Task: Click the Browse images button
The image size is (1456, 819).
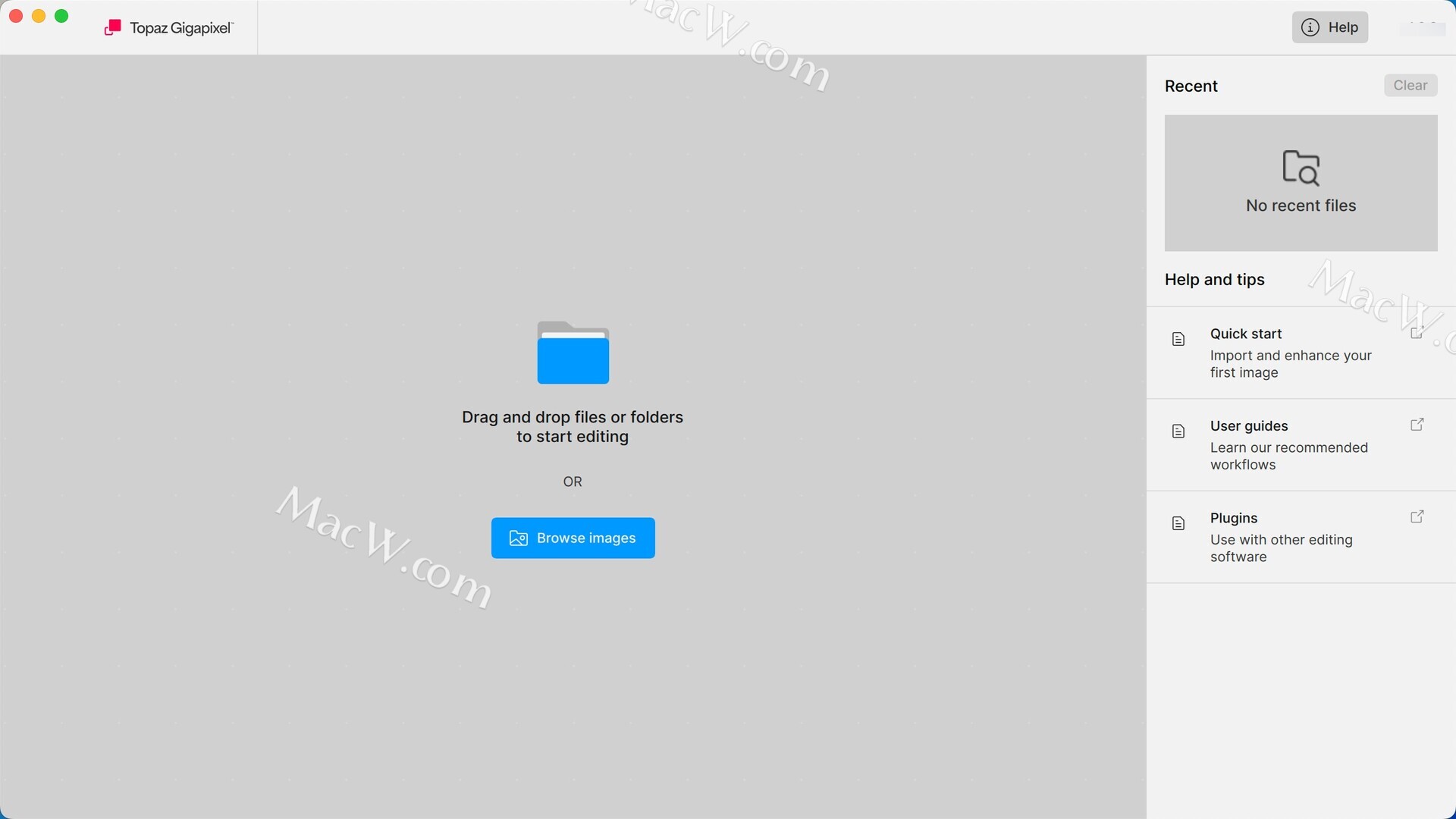Action: click(573, 538)
